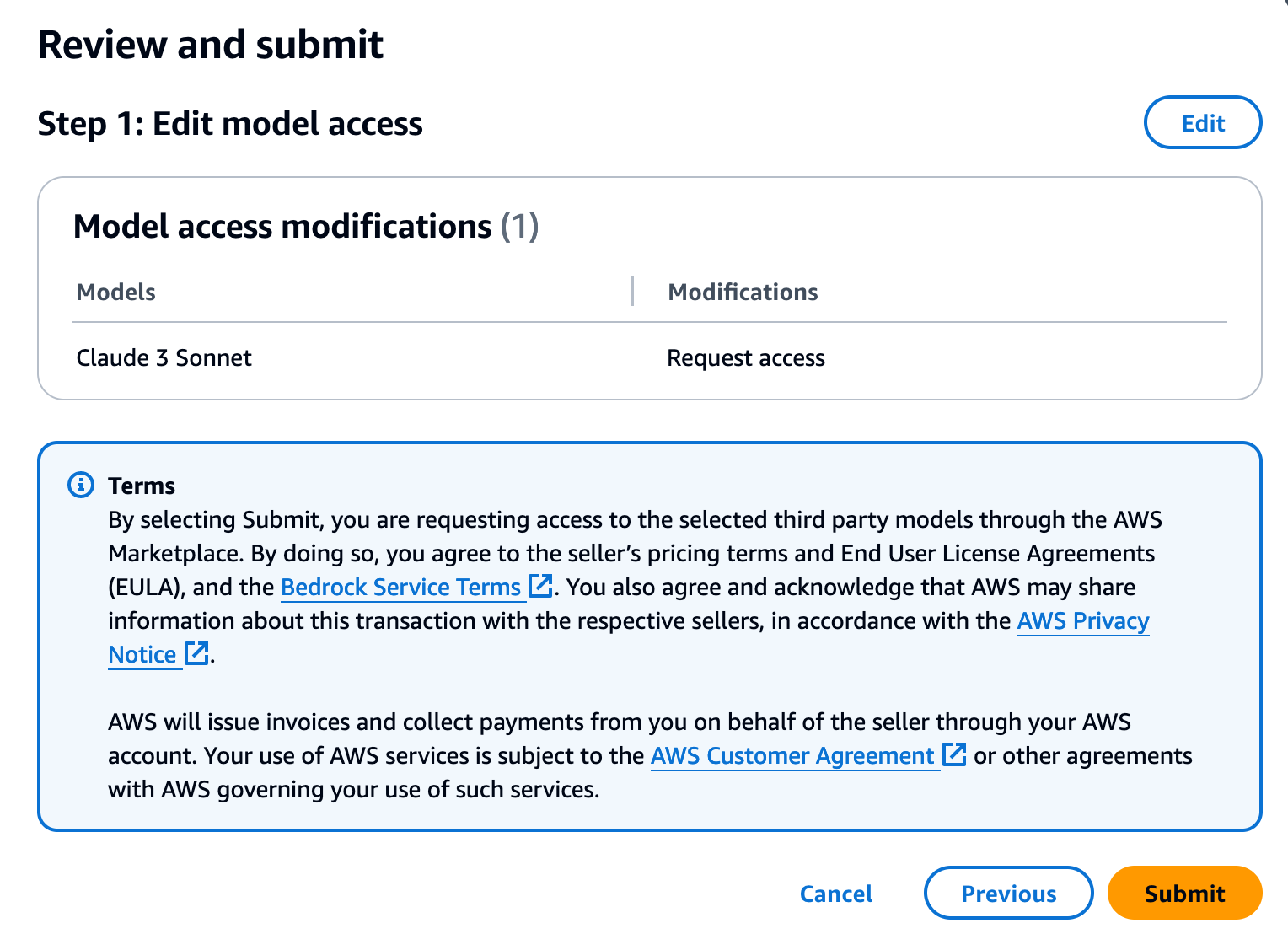The width and height of the screenshot is (1288, 934).
Task: Click external-link icon after AWS Customer Agreement
Action: (954, 754)
